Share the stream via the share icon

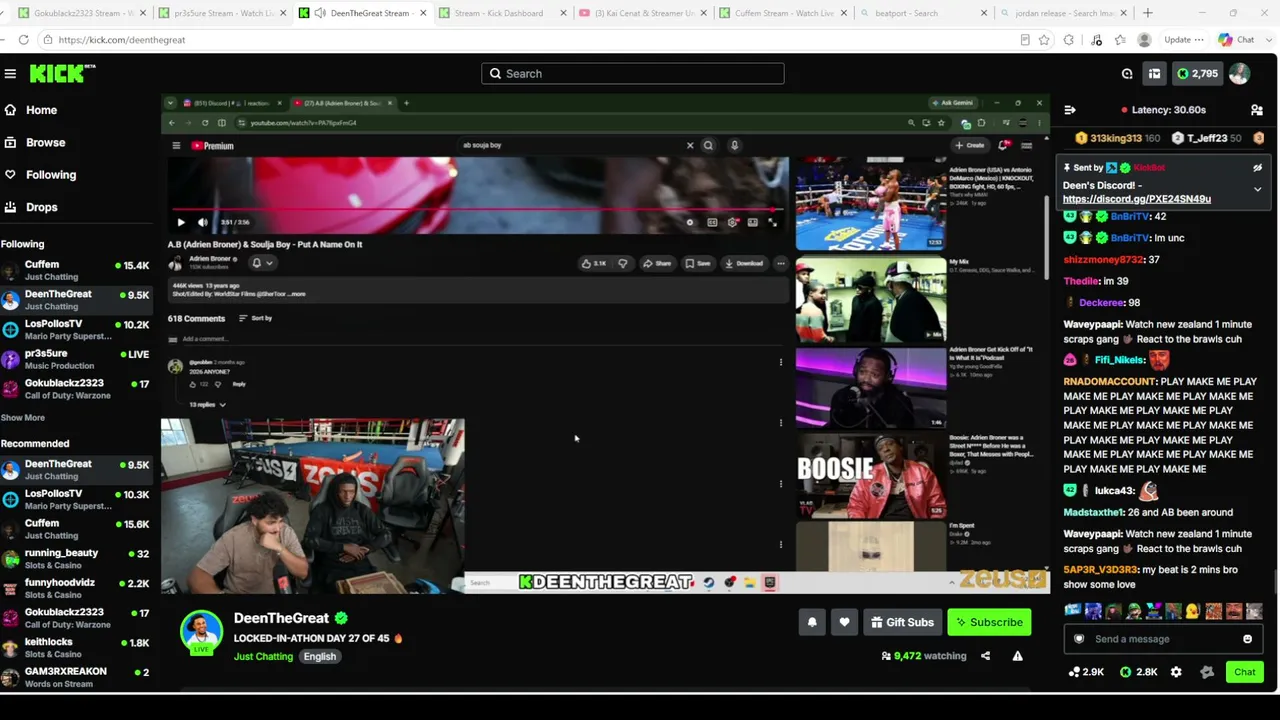(x=985, y=656)
